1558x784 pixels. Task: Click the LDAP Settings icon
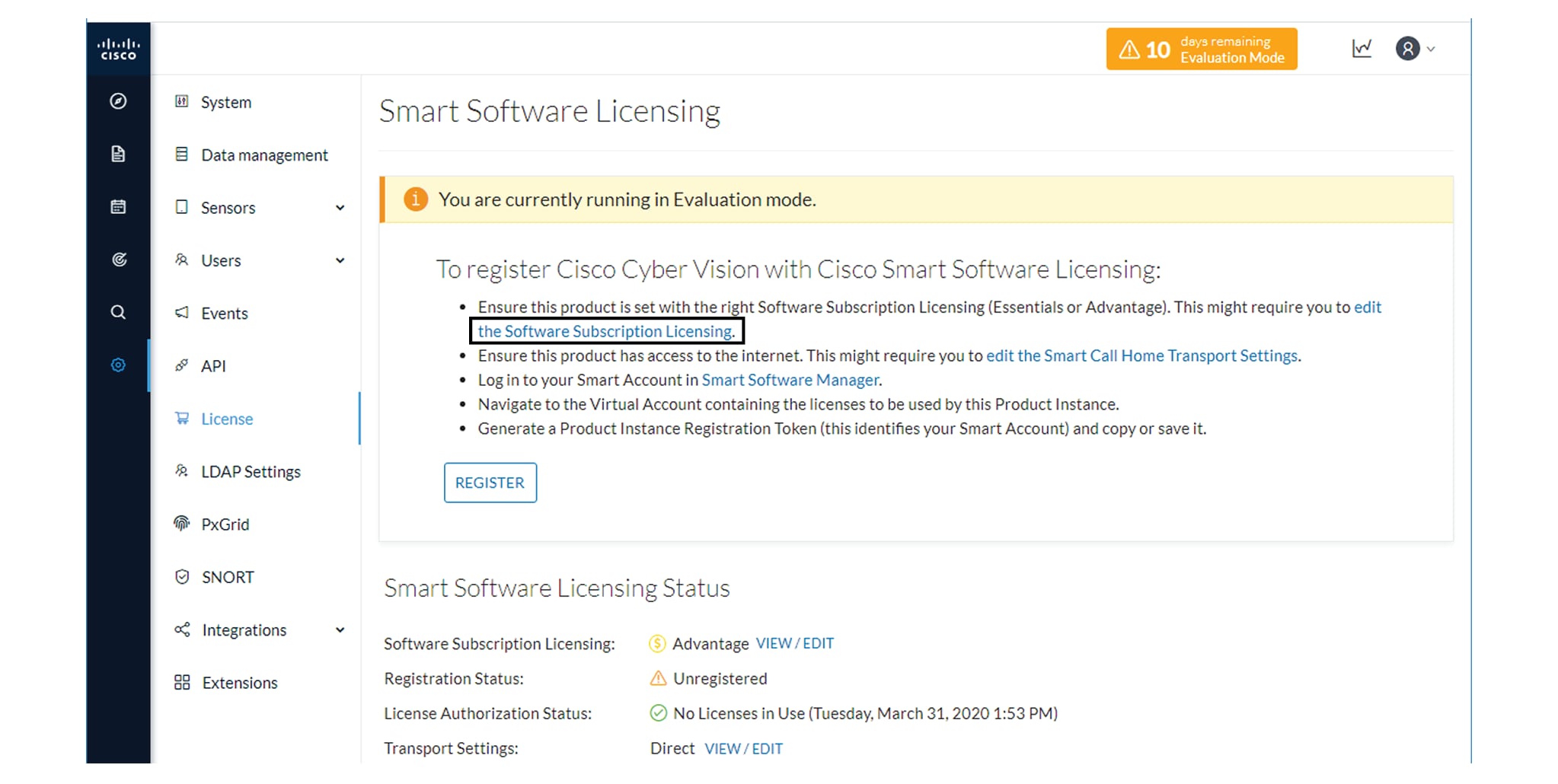[x=181, y=470]
